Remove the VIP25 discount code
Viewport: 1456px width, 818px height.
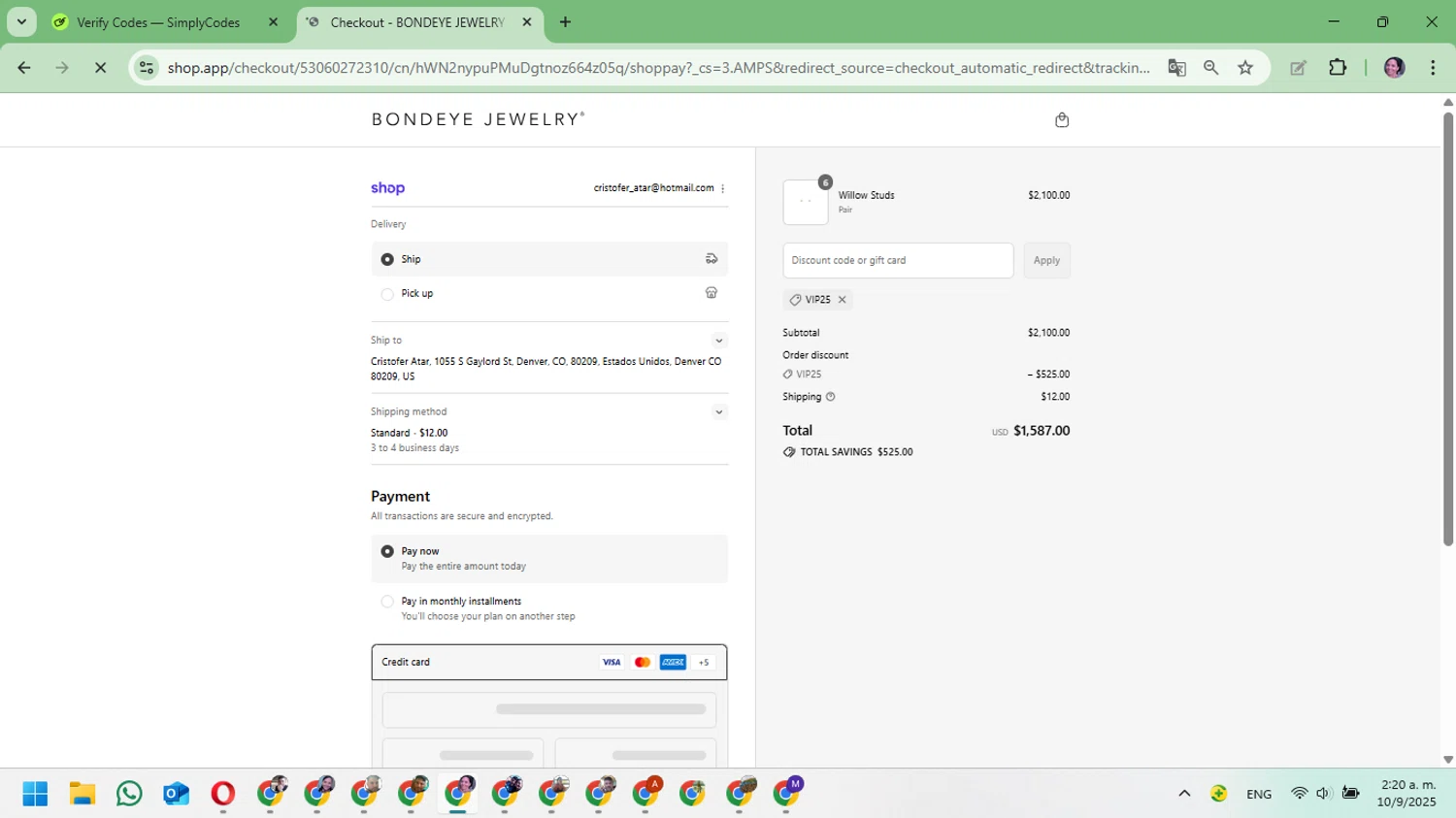[x=843, y=300]
